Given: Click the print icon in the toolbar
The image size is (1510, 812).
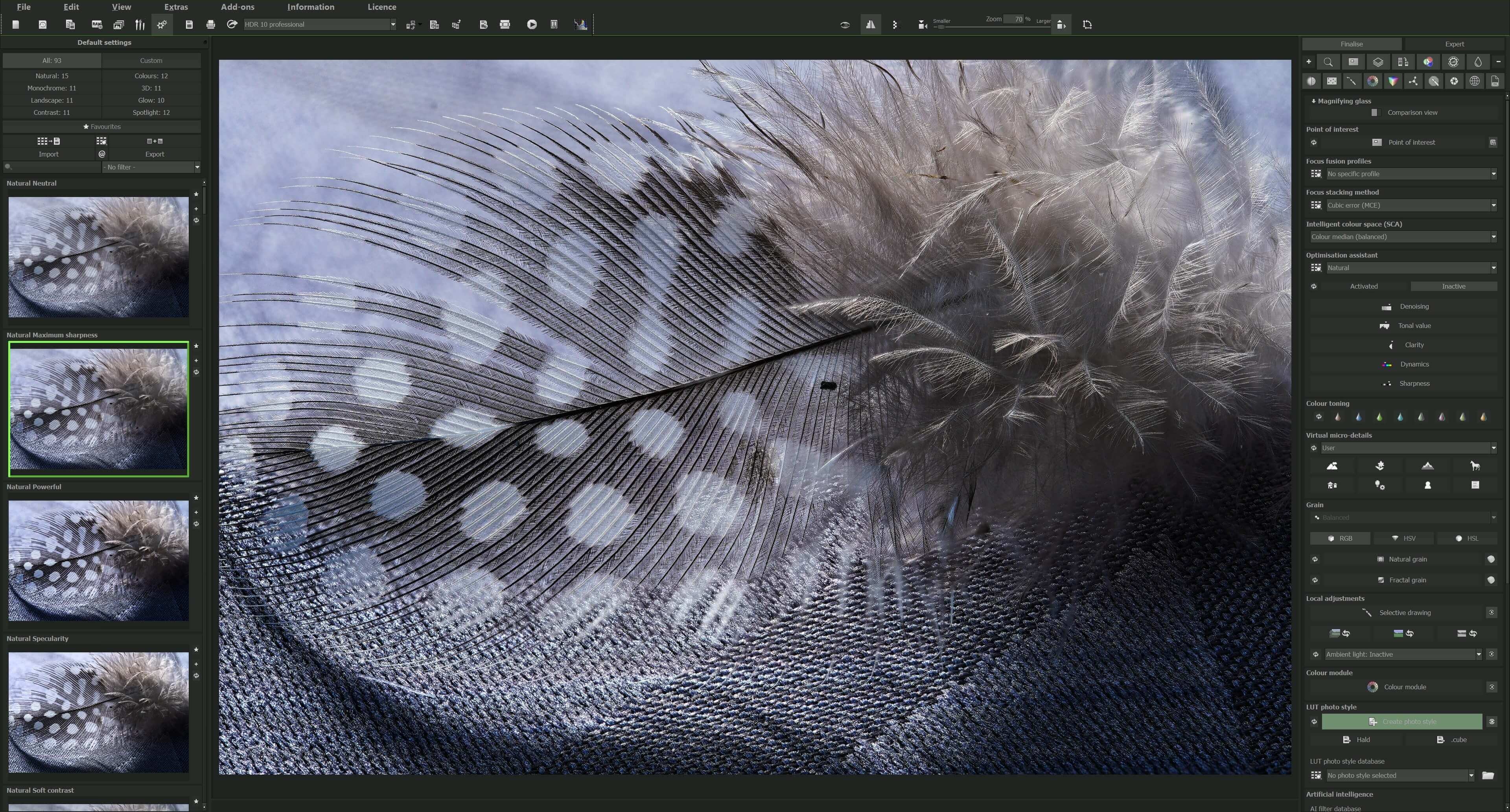Looking at the screenshot, I should point(210,24).
